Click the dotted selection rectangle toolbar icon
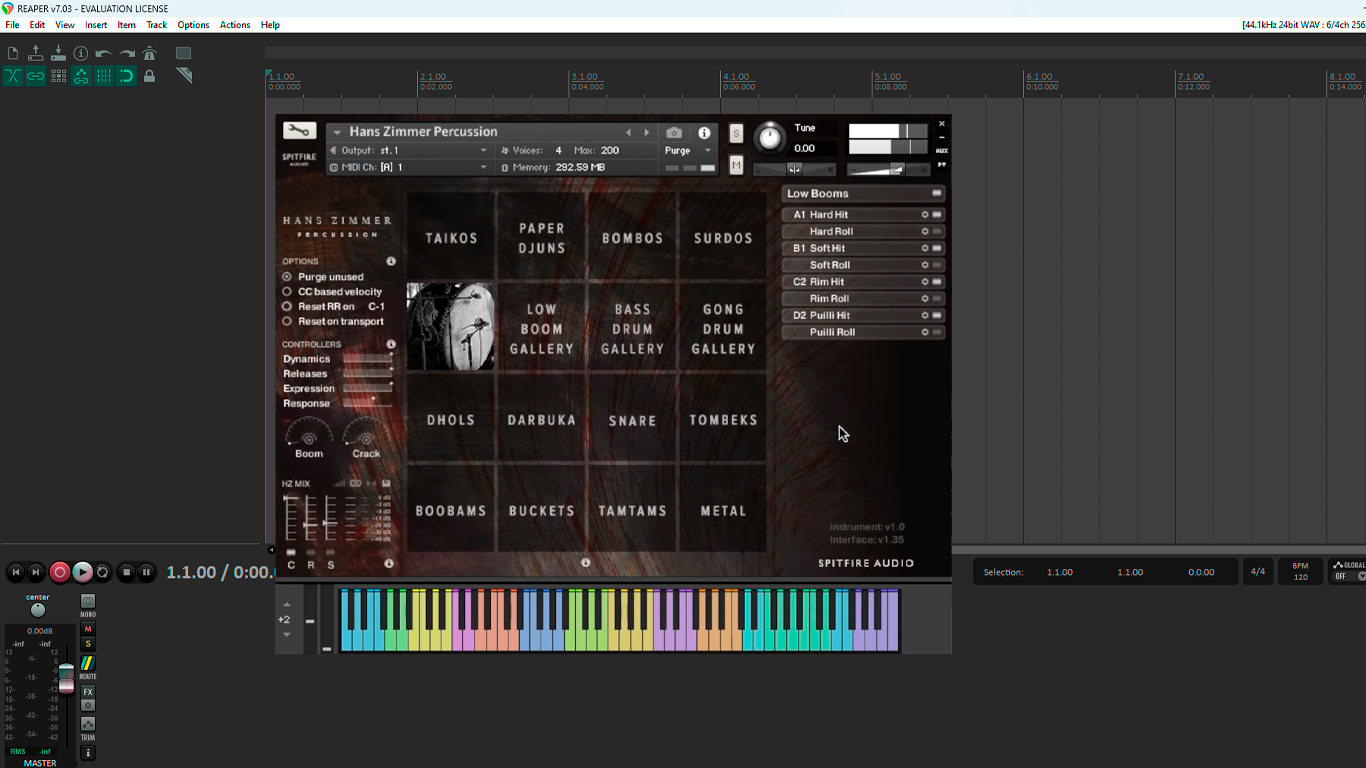1366x768 pixels. [184, 53]
